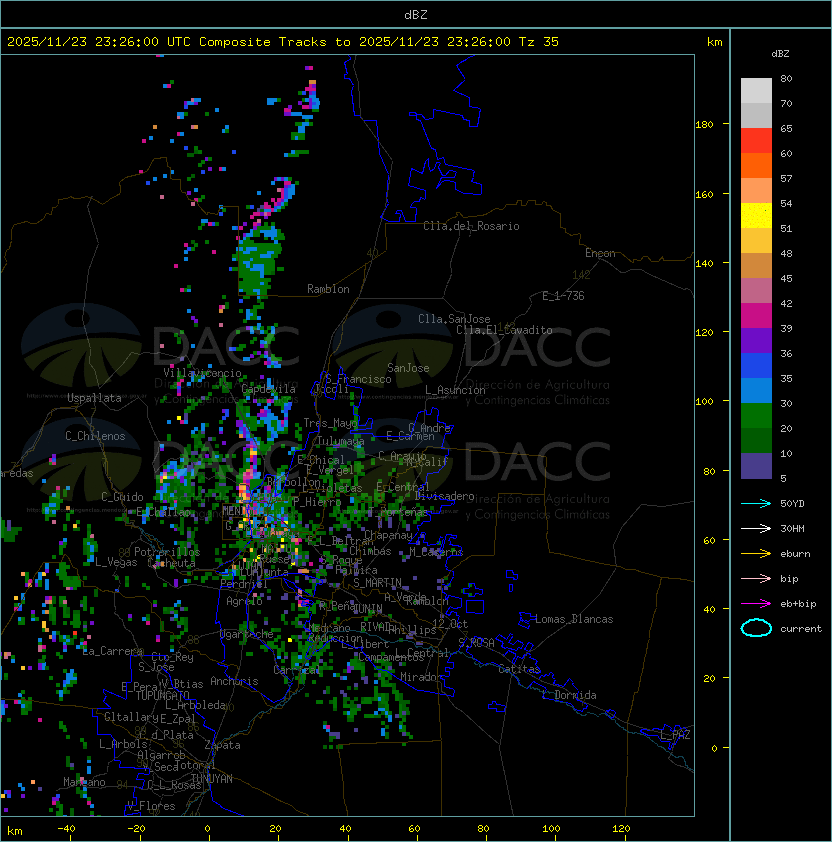
Task: Pick the slate swatch between 10 and 5 dBZ
Action: click(x=756, y=466)
